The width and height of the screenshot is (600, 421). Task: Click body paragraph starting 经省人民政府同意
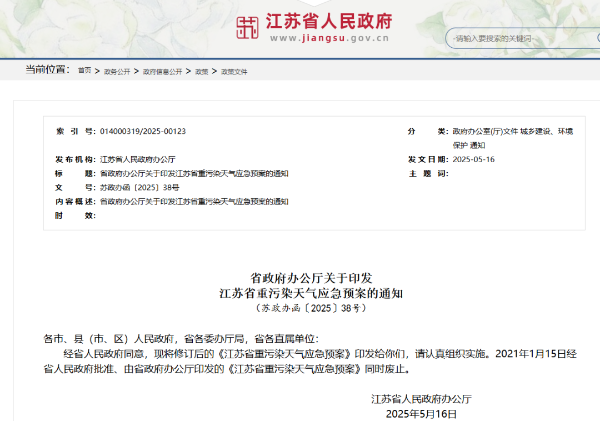click(310, 361)
